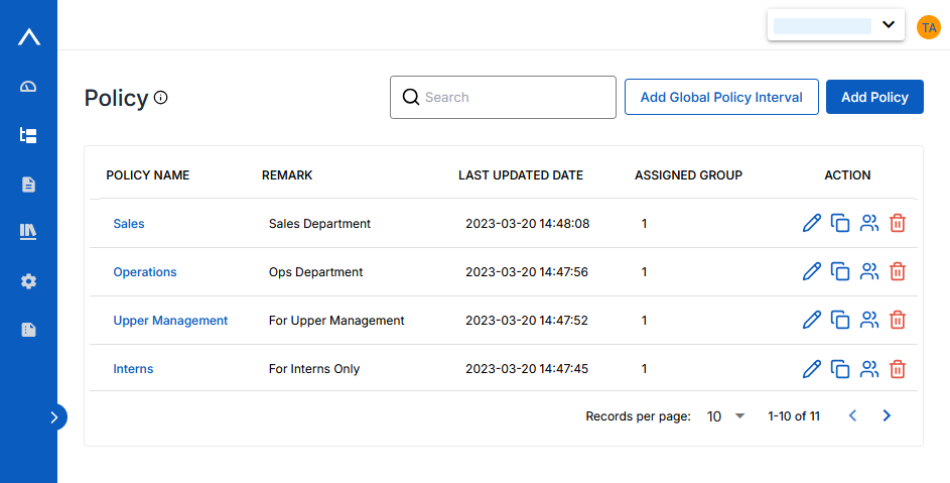Open the Upper Management policy link
This screenshot has width=950, height=483.
(x=170, y=320)
